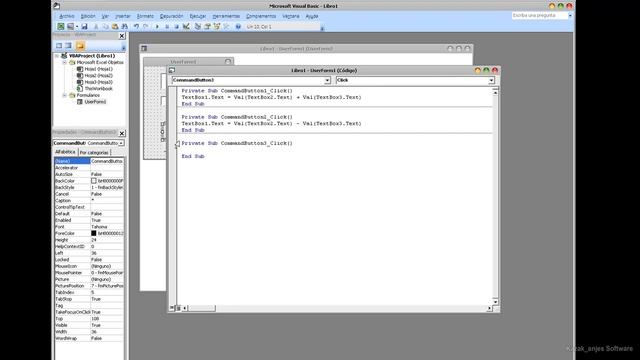The width and height of the screenshot is (640, 360).
Task: Select Hoja3 (Hoja3) in project tree
Action: pyautogui.click(x=98, y=82)
